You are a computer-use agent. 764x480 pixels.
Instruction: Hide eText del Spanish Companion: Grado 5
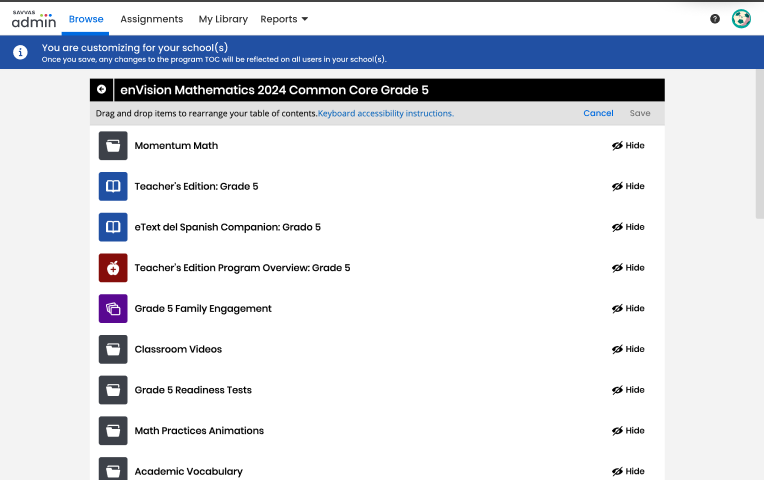click(628, 227)
